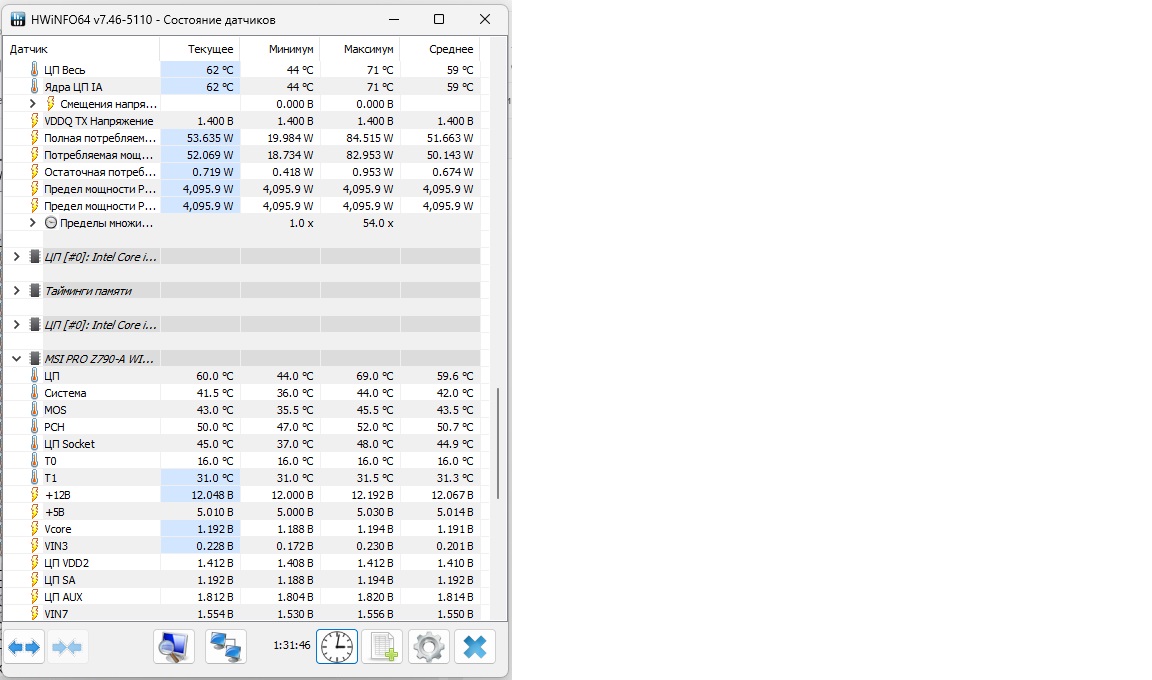The width and height of the screenshot is (1152, 680).
Task: Click lightning icon beside ЦП AUX row
Action: (x=35, y=597)
